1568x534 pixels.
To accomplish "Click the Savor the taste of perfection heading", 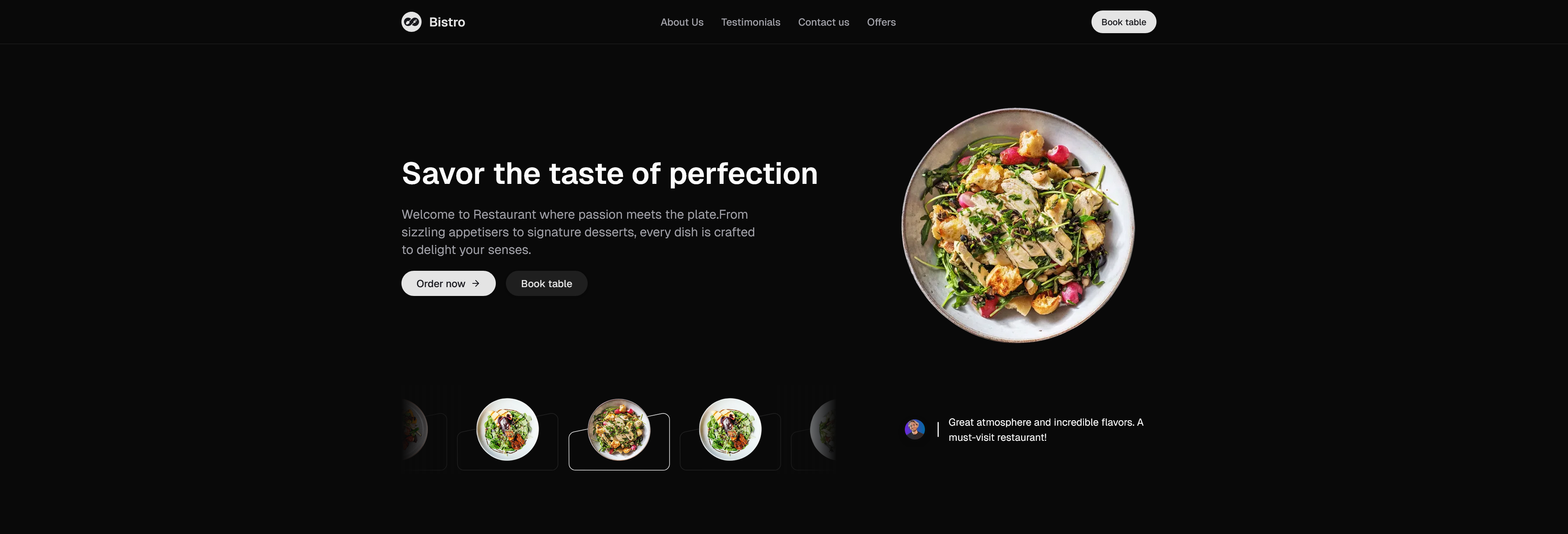I will coord(609,173).
